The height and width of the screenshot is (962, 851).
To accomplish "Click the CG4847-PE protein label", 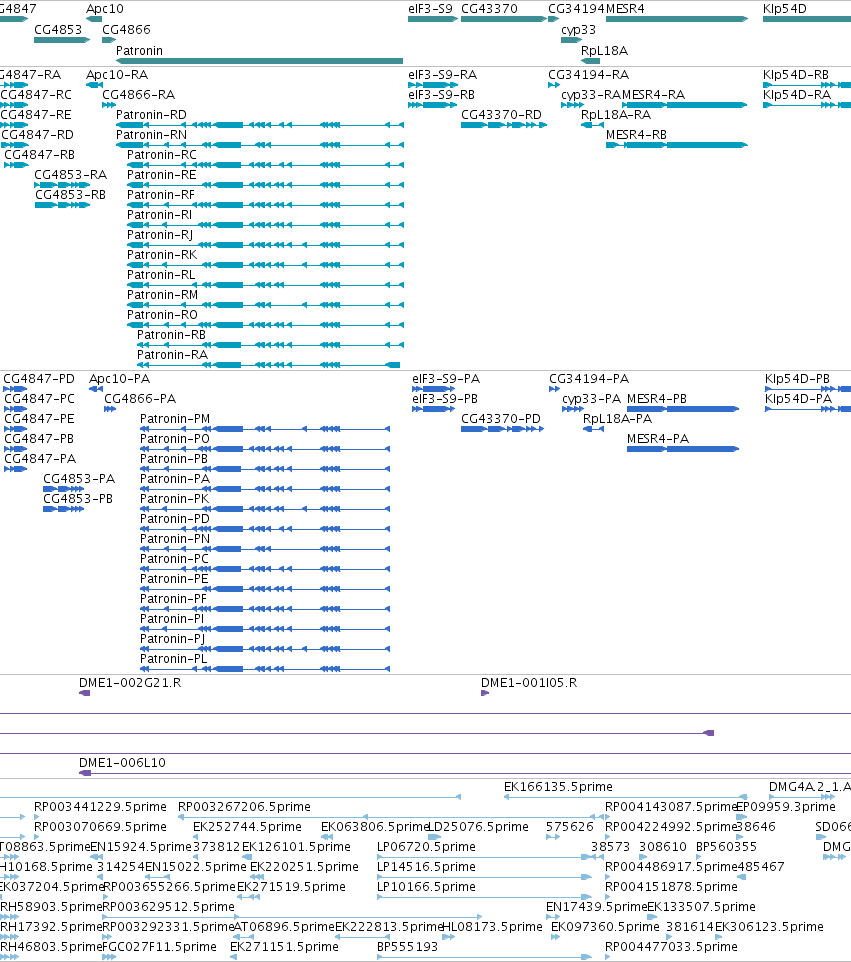I will [39, 419].
